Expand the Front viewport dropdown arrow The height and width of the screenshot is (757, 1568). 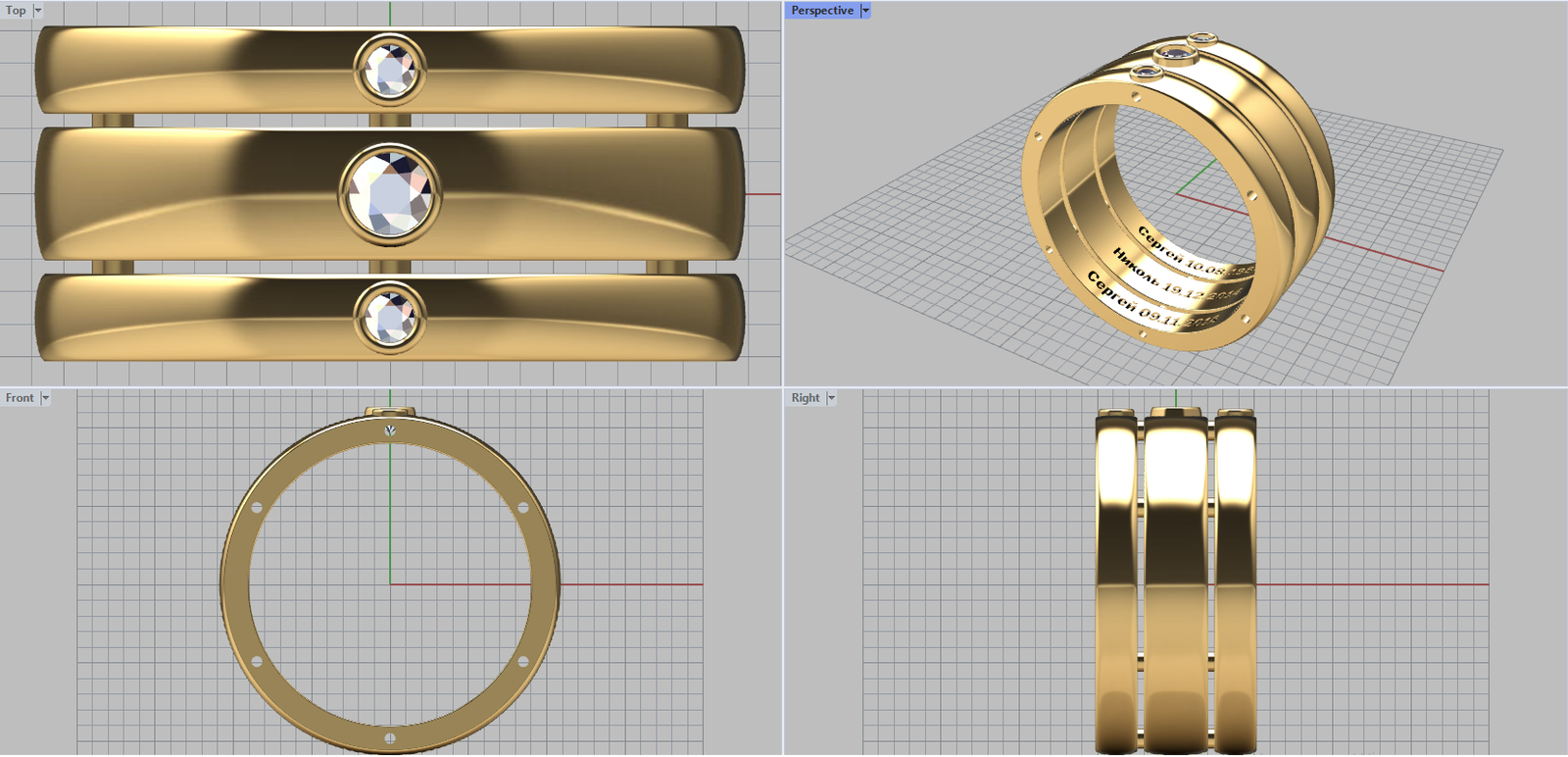click(45, 398)
